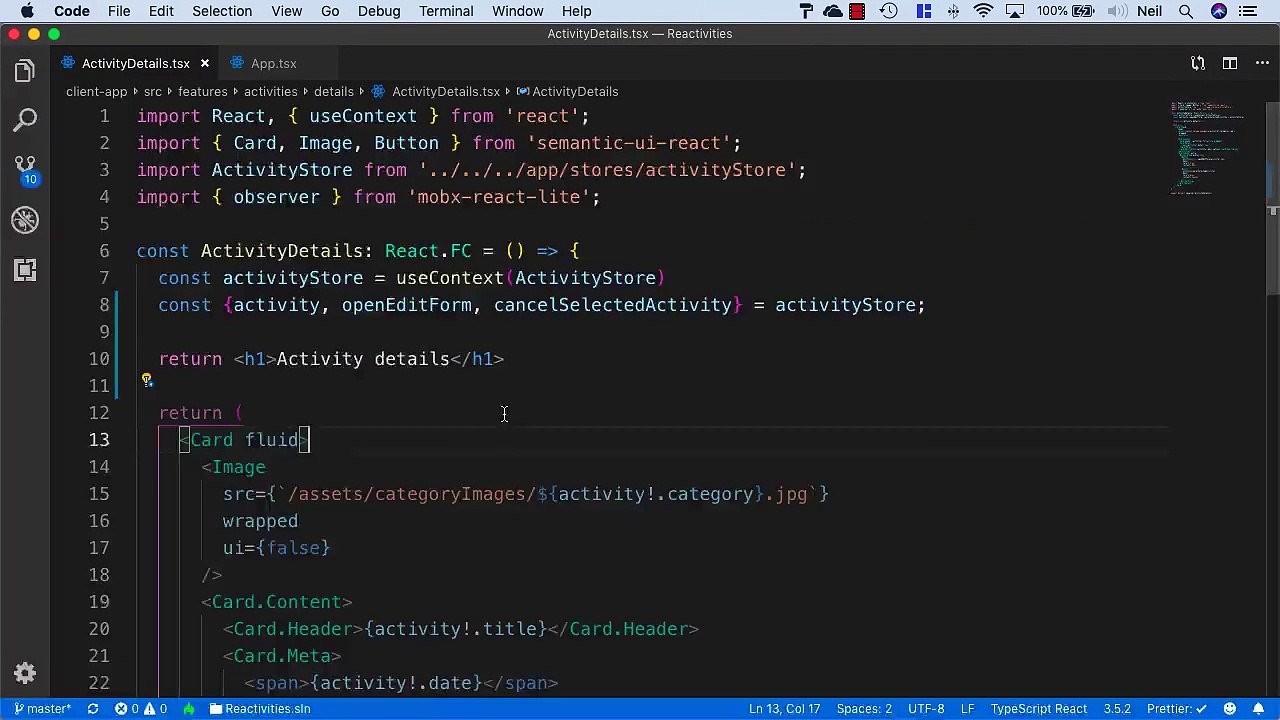Close the ActivityDetails.tsx tab
The width and height of the screenshot is (1280, 720).
(205, 63)
